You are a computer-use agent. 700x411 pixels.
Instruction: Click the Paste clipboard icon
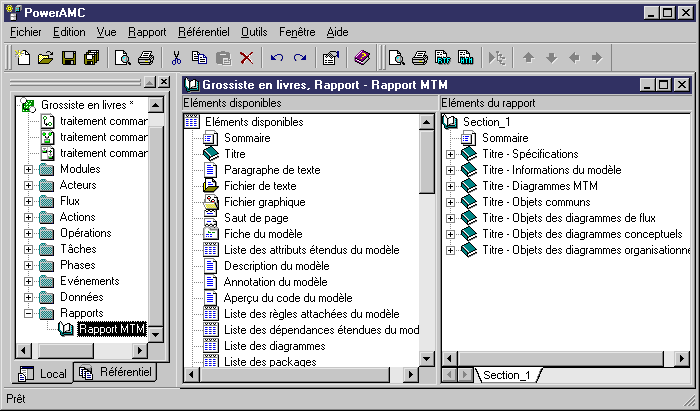pos(223,58)
